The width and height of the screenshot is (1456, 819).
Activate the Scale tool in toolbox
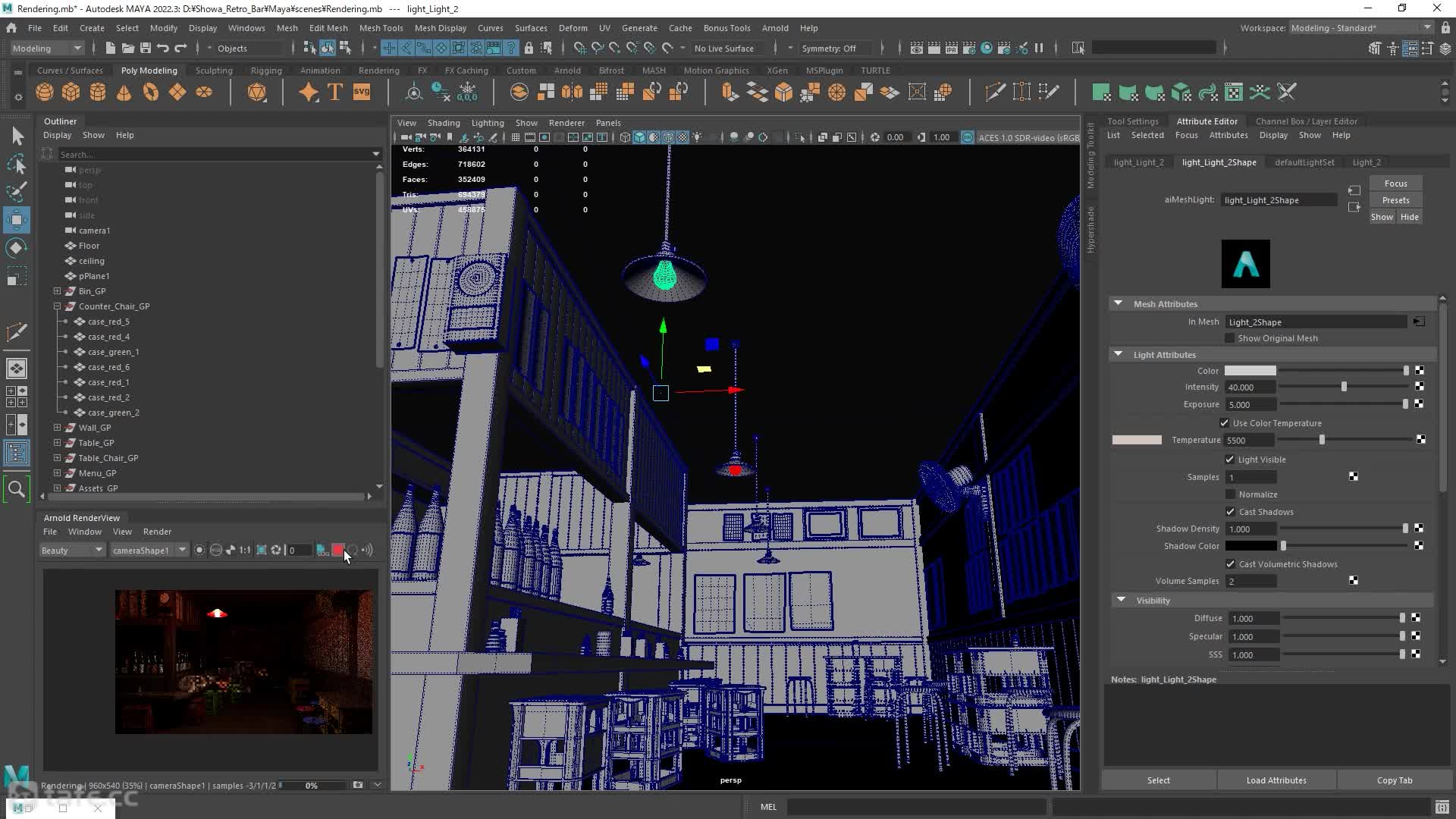[x=17, y=276]
